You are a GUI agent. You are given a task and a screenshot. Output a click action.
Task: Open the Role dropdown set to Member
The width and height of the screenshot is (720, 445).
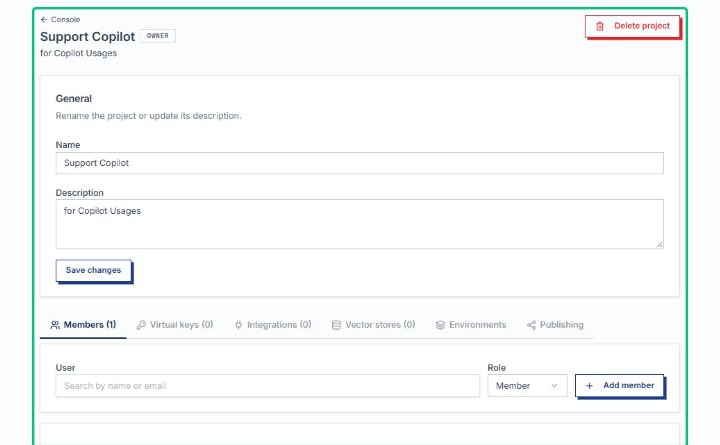coord(527,386)
